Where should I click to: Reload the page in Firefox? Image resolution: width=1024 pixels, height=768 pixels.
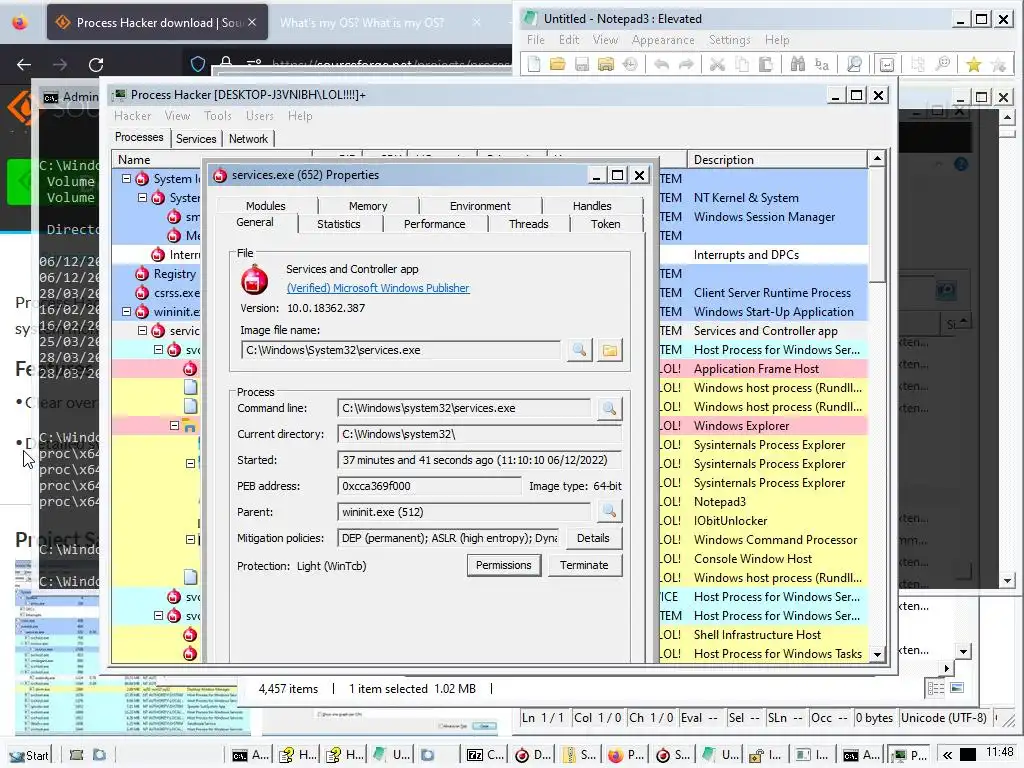pyautogui.click(x=96, y=64)
